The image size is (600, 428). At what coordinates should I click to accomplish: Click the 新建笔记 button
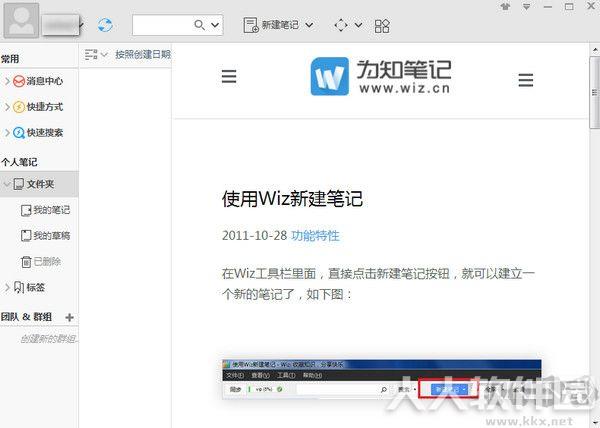[x=271, y=25]
